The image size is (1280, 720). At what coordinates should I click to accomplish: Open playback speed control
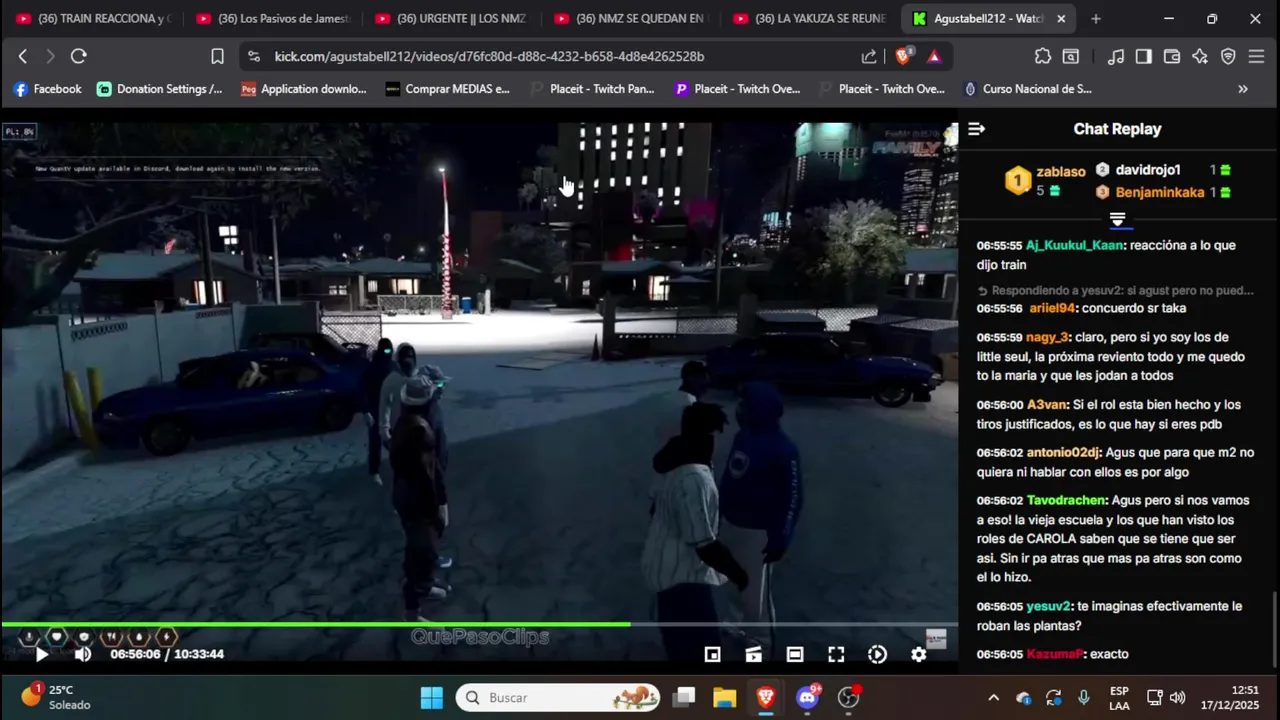point(877,654)
